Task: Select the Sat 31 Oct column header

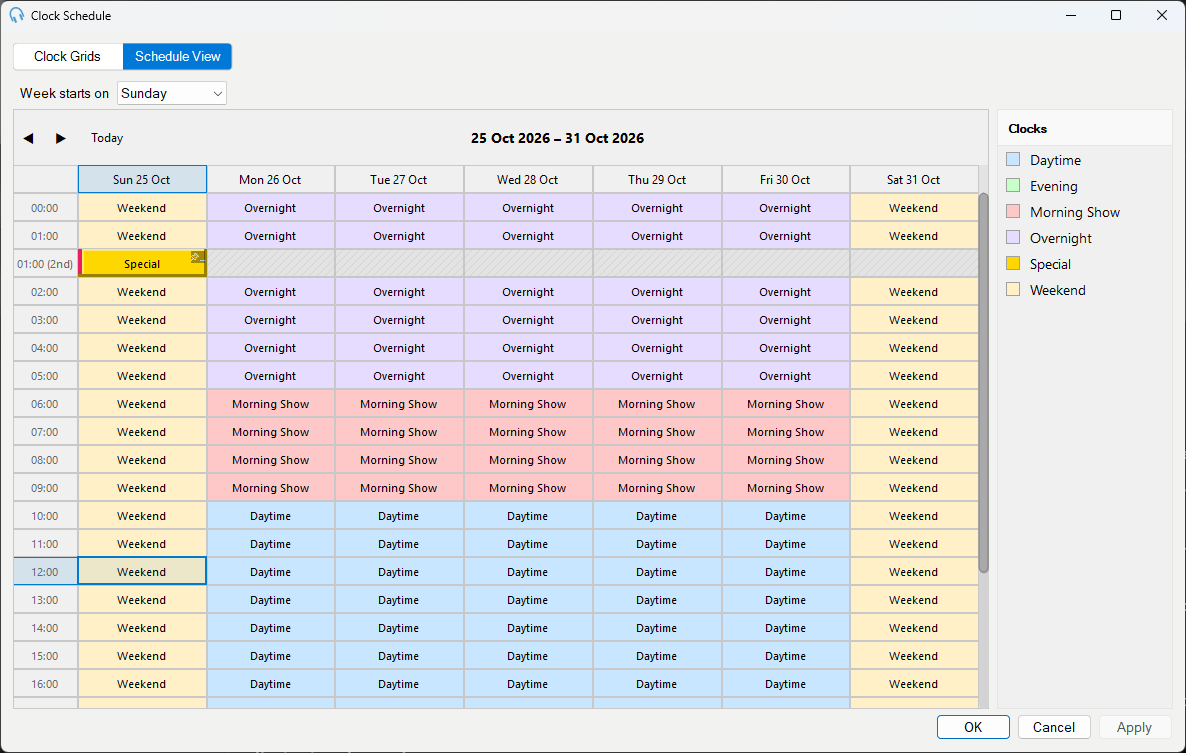Action: point(914,180)
